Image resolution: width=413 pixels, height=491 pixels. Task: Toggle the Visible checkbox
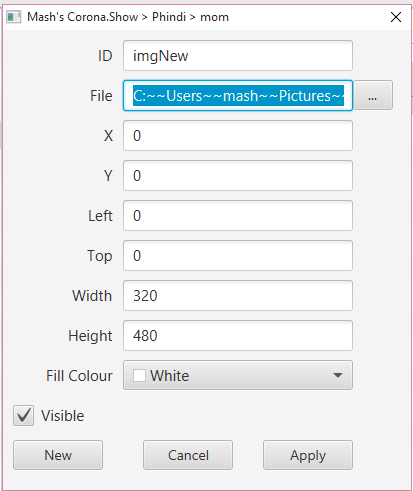coord(23,416)
